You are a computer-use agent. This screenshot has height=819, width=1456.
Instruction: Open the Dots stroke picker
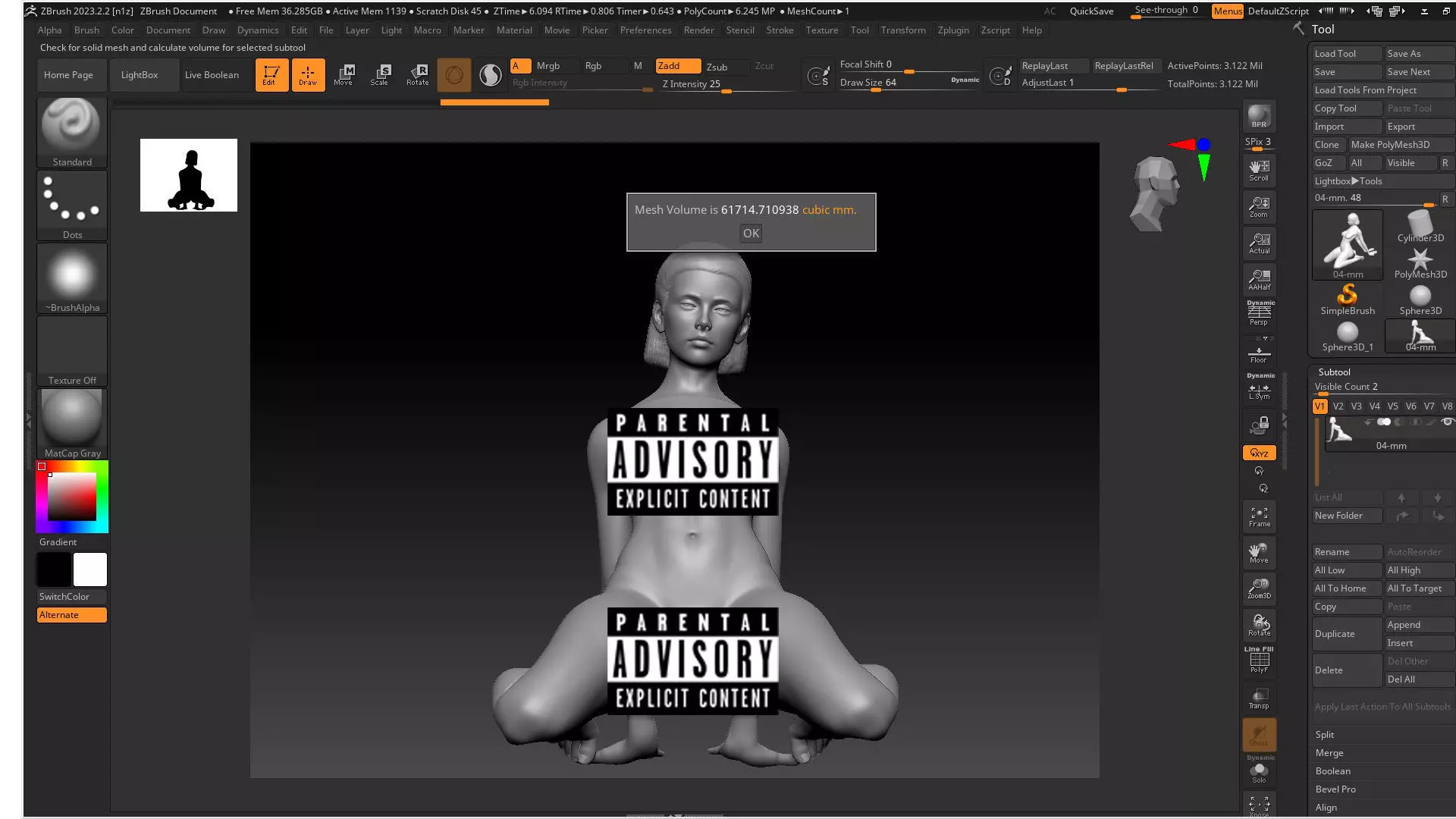click(72, 205)
